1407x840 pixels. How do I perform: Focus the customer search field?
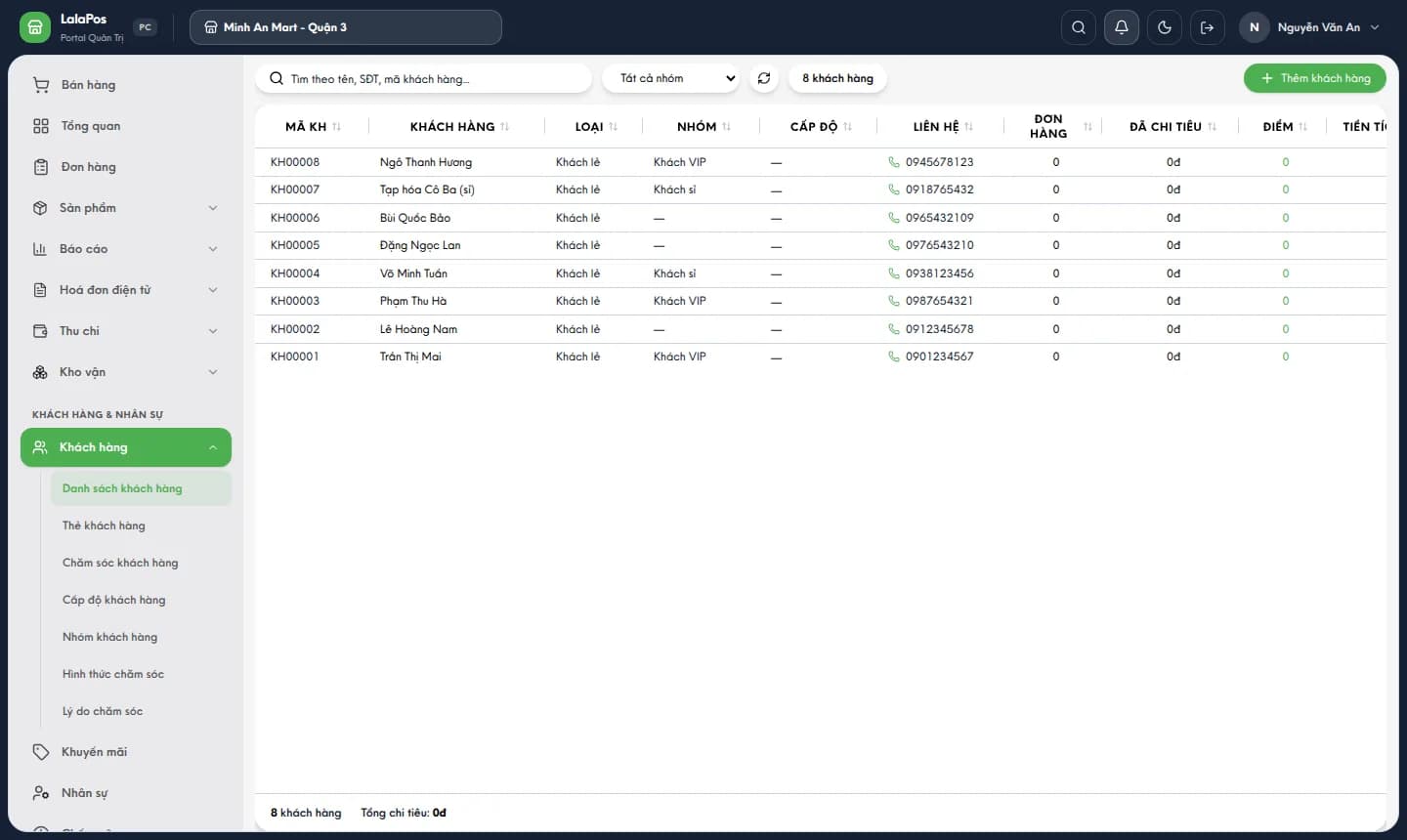[x=424, y=79]
